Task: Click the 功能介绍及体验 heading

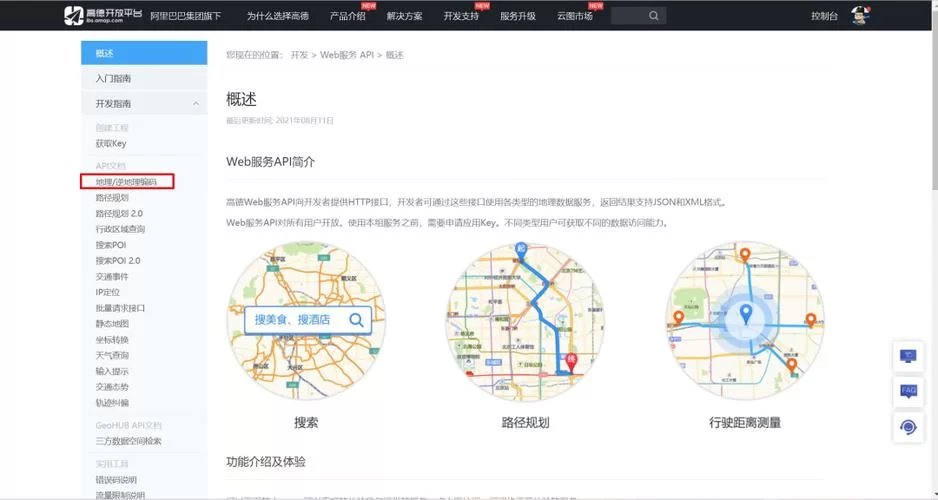Action: tap(266, 462)
